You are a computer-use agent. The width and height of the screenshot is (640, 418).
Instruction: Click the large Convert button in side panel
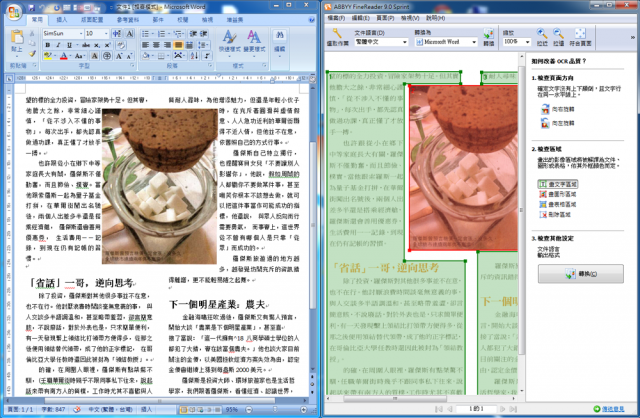tap(580, 274)
